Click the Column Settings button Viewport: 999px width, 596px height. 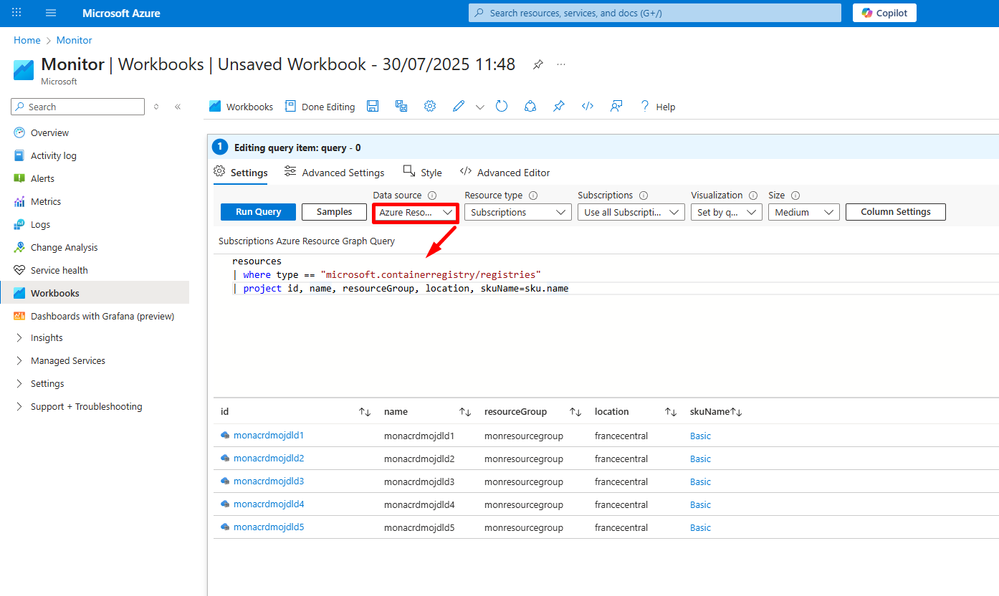pos(895,212)
